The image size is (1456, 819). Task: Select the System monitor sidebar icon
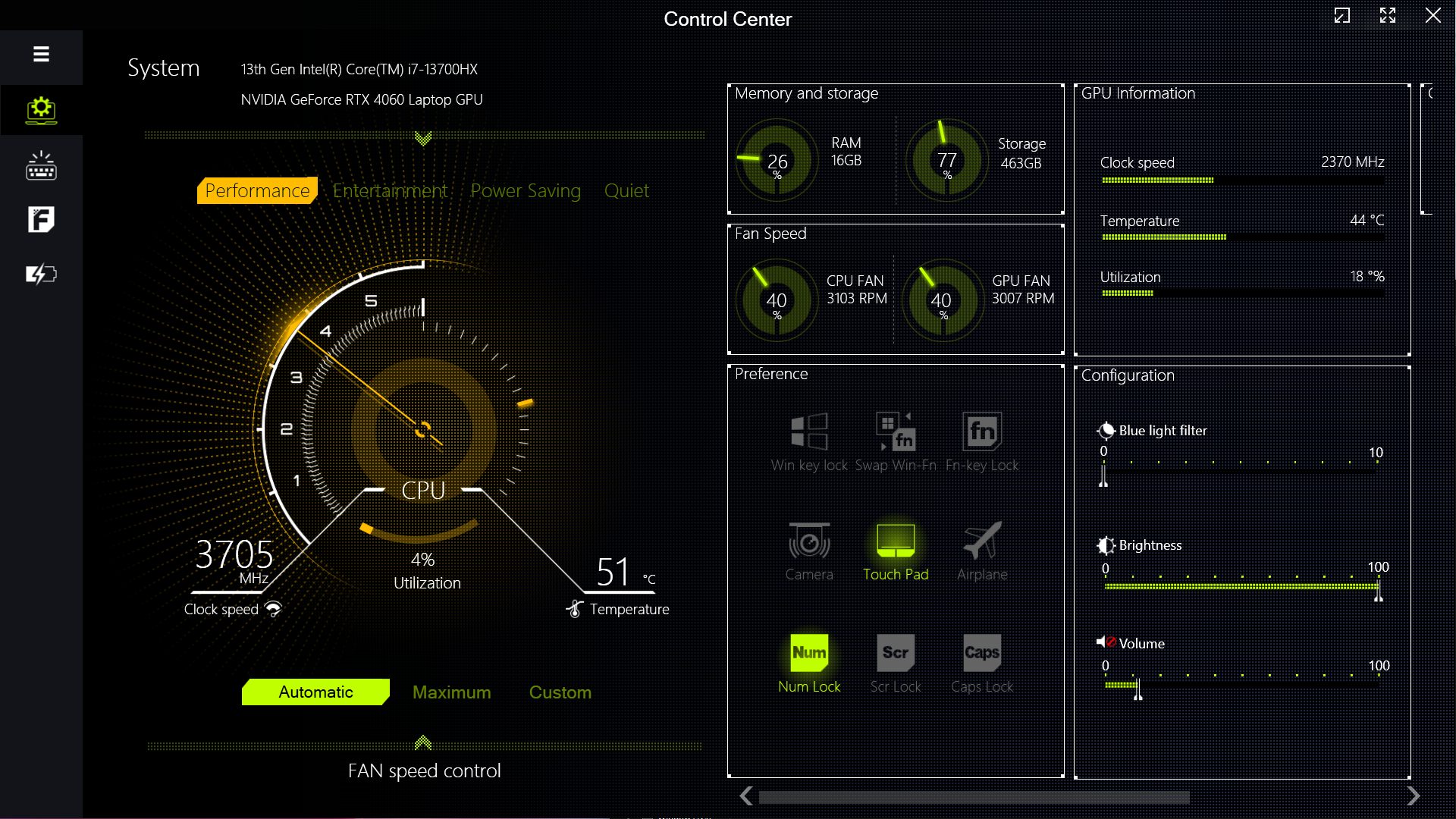(41, 110)
